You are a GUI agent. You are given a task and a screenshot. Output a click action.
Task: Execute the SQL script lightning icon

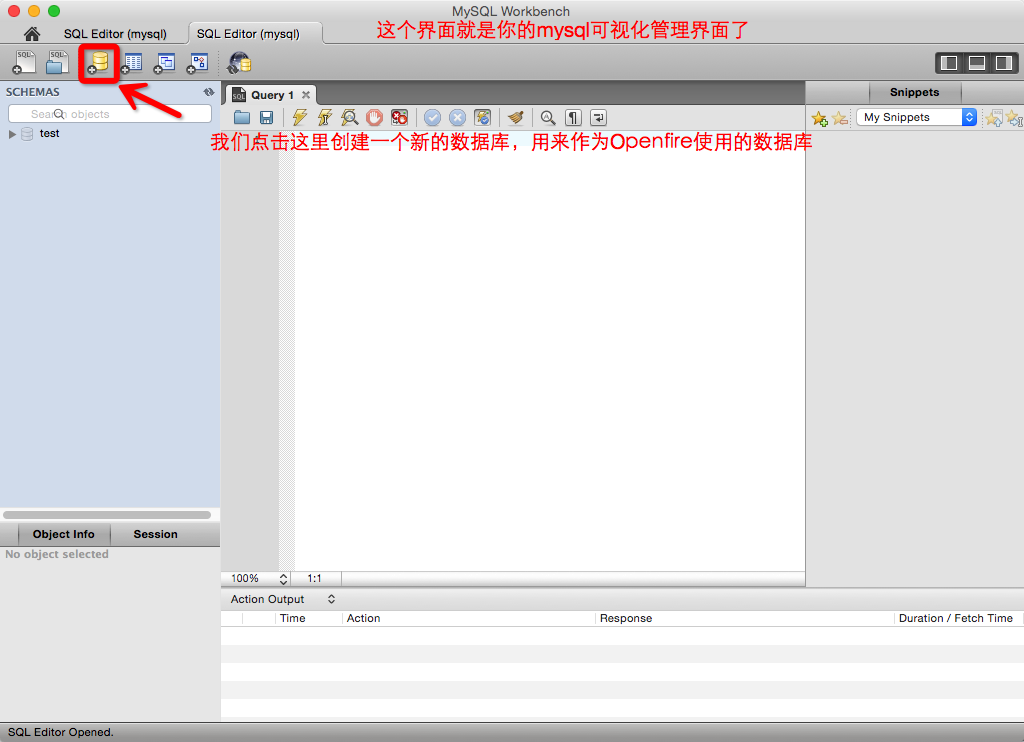300,118
